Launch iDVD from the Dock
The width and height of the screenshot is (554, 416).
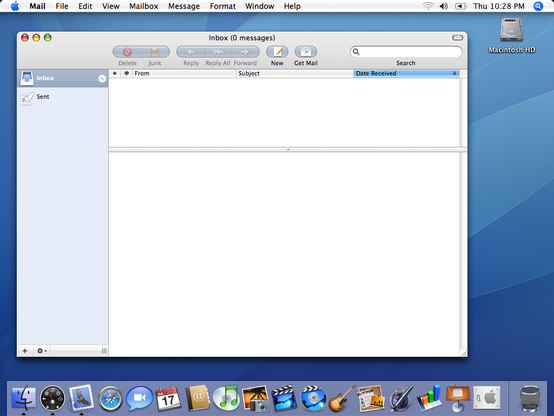pos(313,398)
